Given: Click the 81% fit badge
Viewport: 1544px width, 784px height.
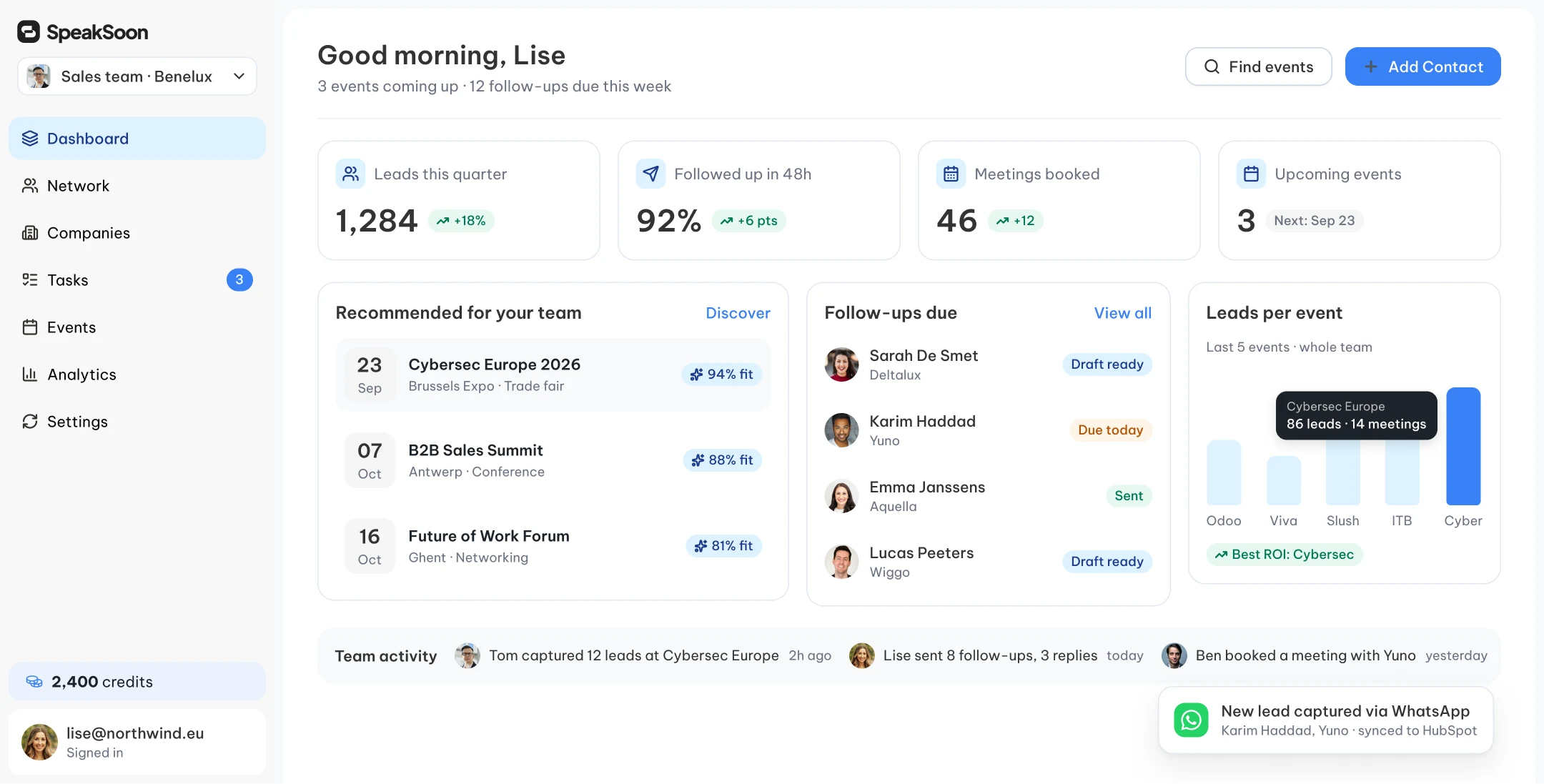Looking at the screenshot, I should pos(723,546).
